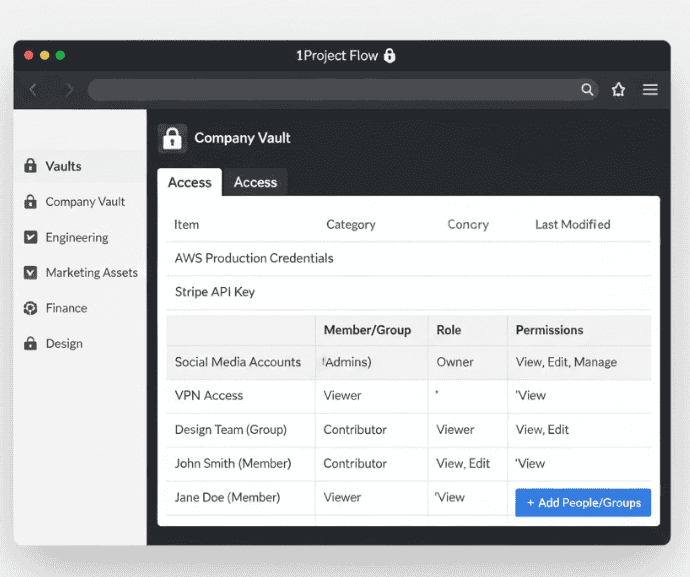This screenshot has height=577, width=690.
Task: Click Viewer in the Jane Doe row
Action: click(342, 498)
